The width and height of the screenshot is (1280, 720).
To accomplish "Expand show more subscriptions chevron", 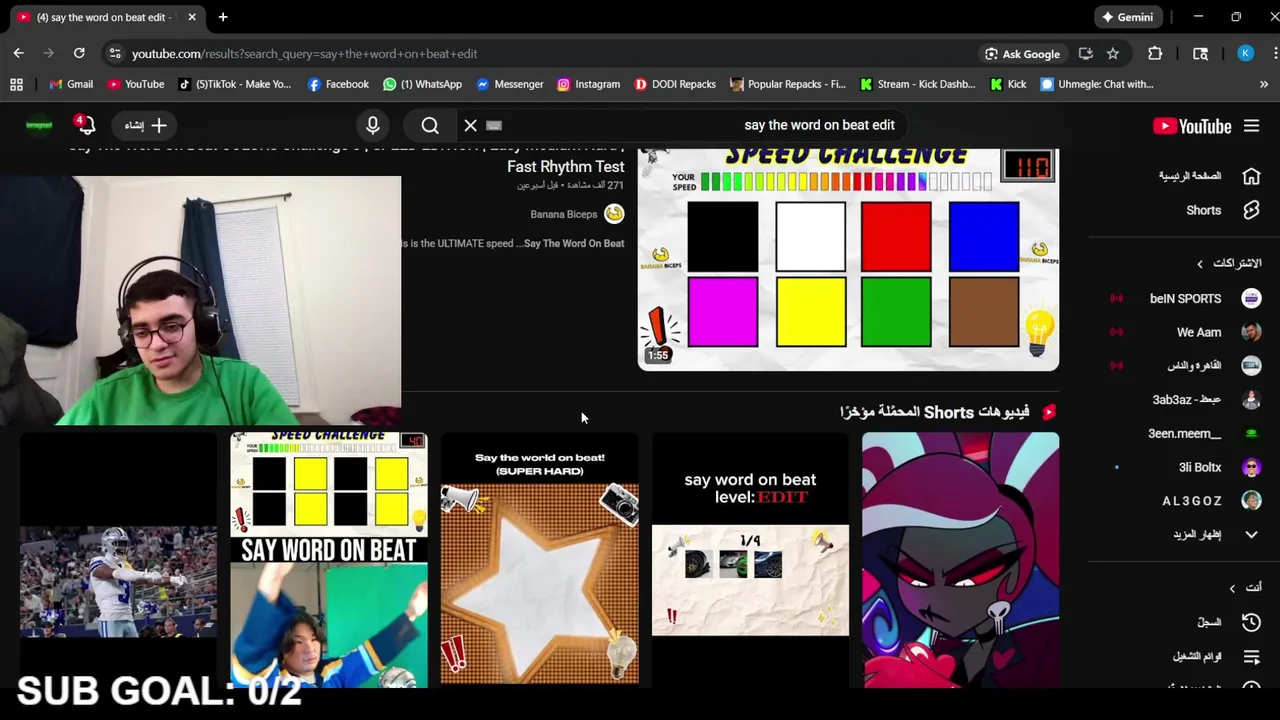I will tap(1251, 534).
